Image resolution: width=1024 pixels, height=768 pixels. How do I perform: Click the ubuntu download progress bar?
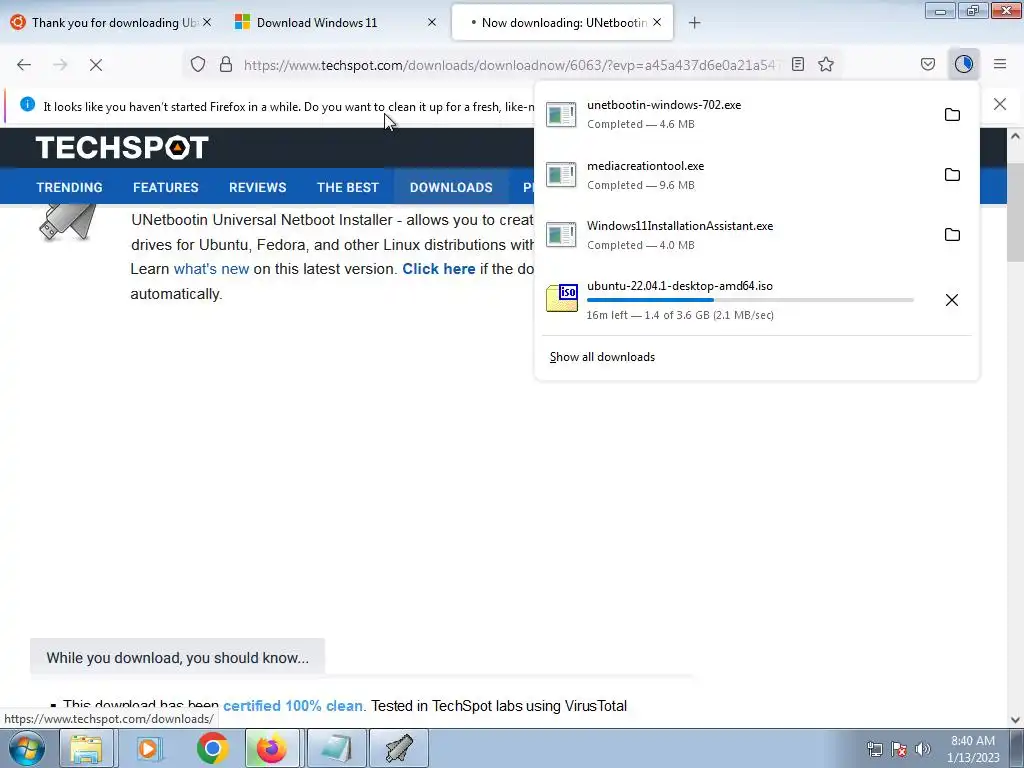click(x=750, y=300)
